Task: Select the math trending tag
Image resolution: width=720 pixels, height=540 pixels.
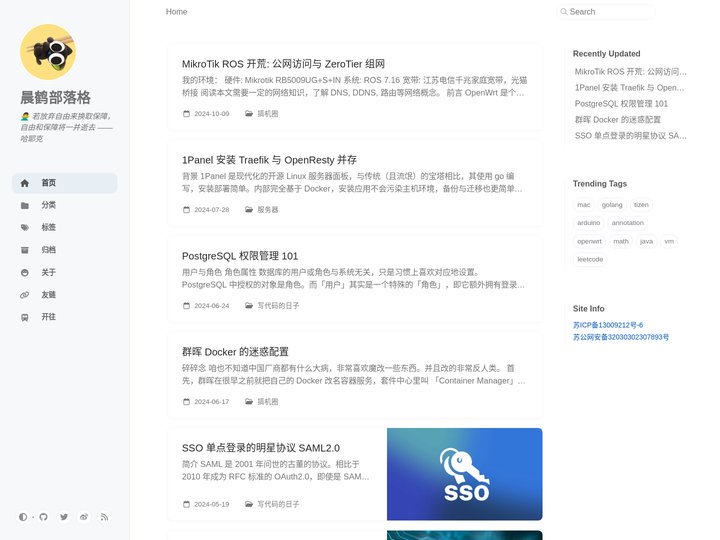Action: pyautogui.click(x=621, y=241)
